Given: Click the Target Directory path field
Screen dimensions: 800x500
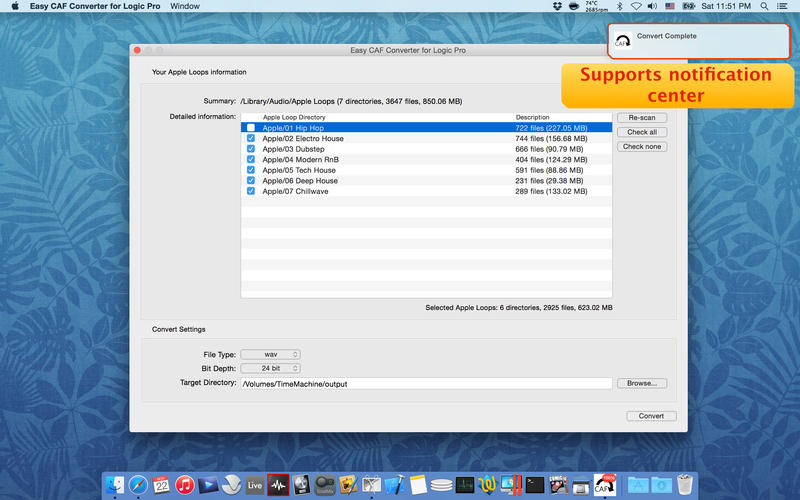Looking at the screenshot, I should coord(427,384).
